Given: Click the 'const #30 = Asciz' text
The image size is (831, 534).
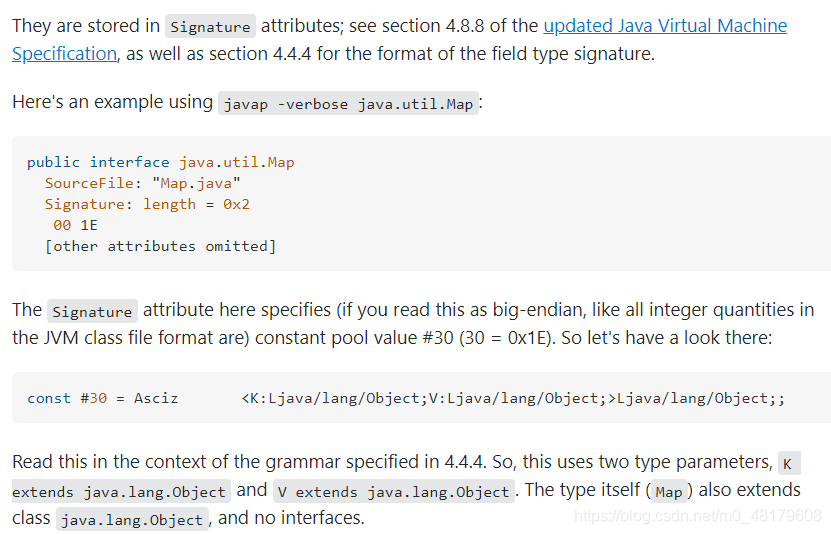Looking at the screenshot, I should pyautogui.click(x=102, y=398).
